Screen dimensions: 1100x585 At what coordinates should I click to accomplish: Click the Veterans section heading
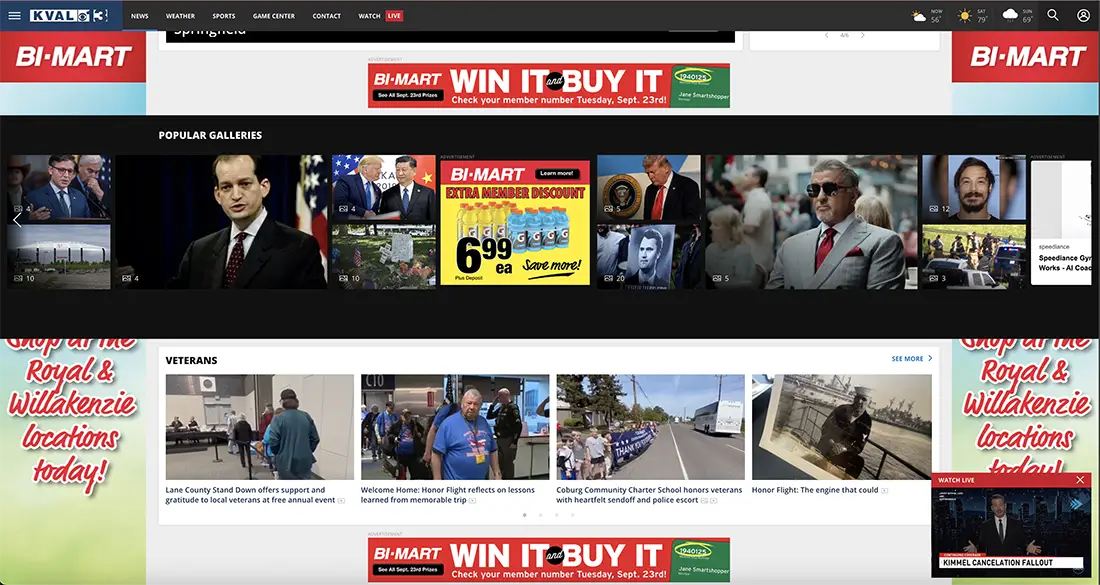pyautogui.click(x=192, y=361)
